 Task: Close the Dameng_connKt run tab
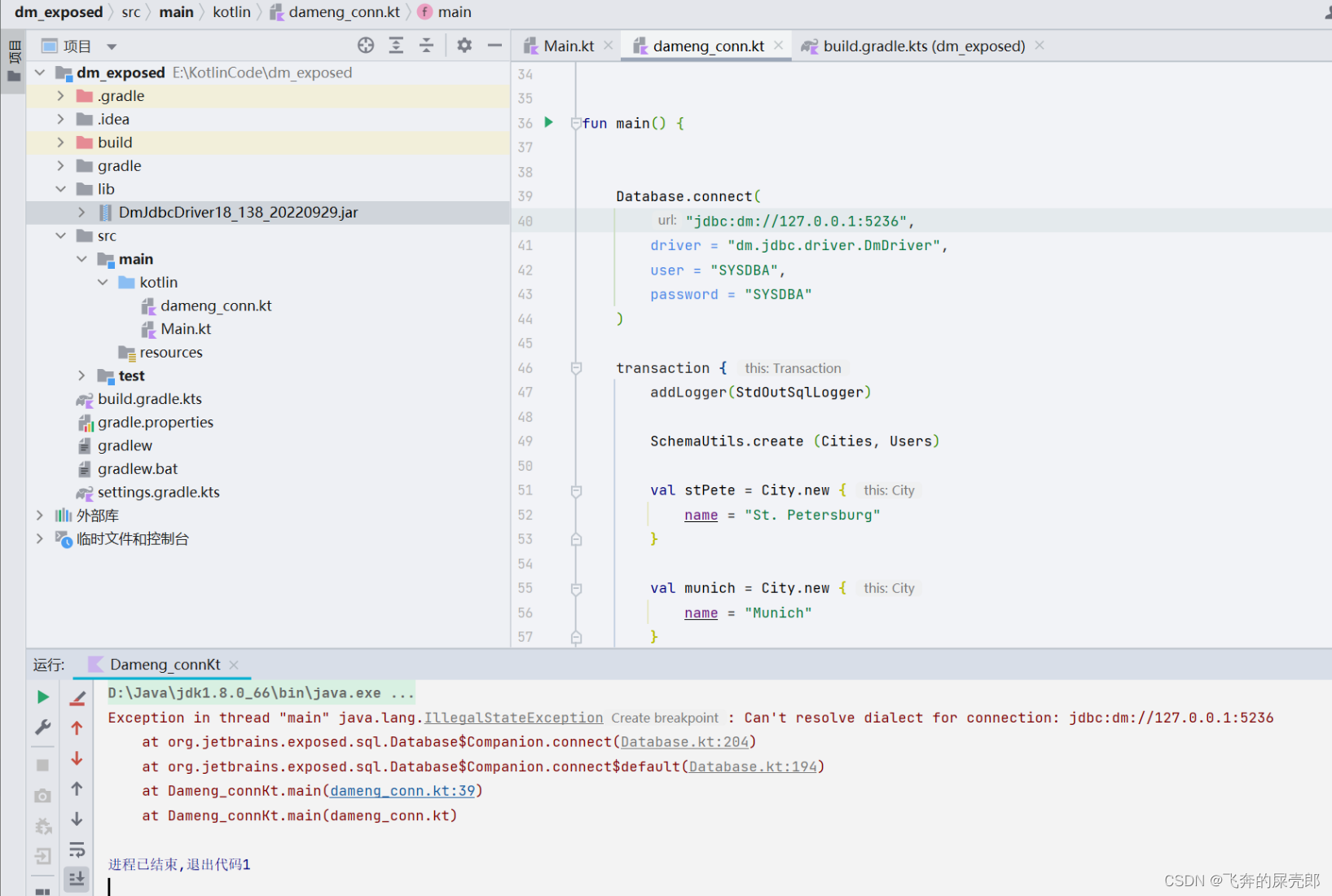(x=234, y=665)
